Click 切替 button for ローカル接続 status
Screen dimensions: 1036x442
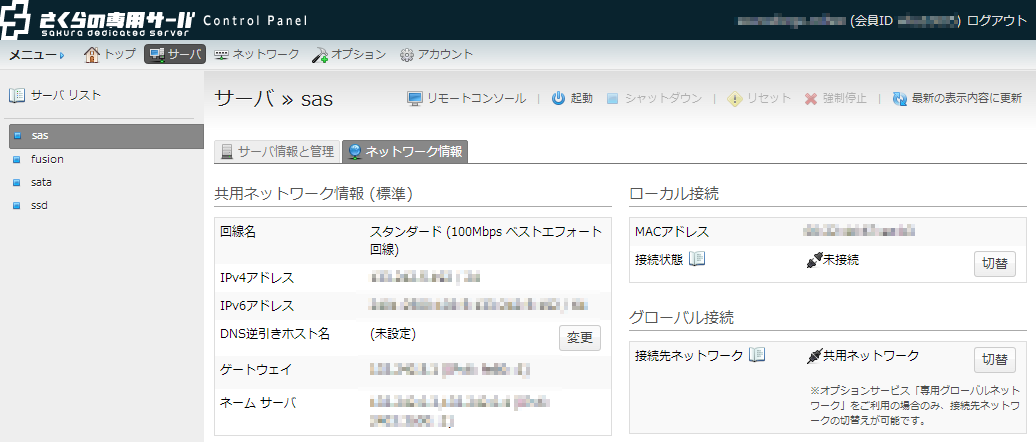pos(994,263)
